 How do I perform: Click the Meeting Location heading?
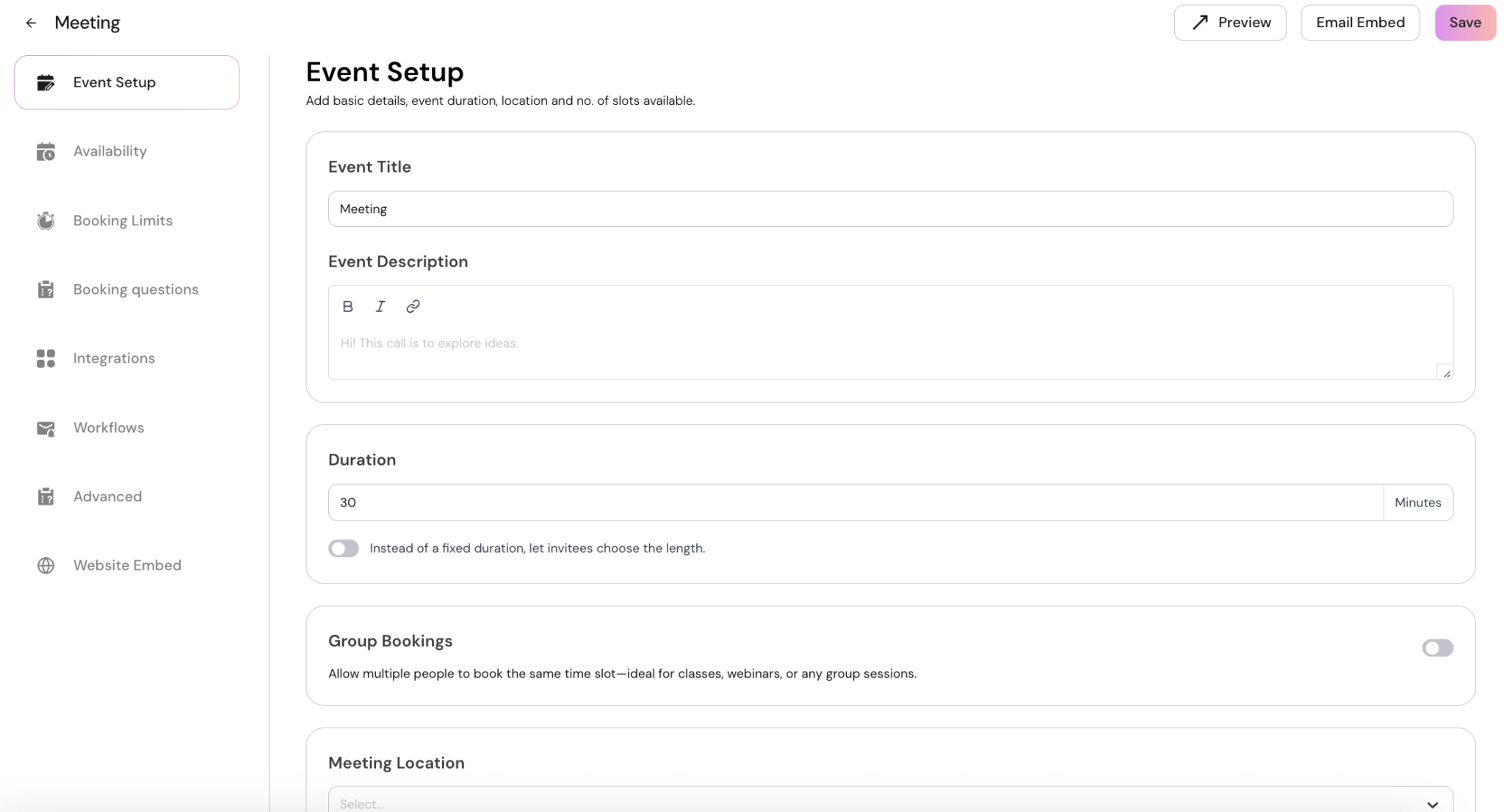click(397, 763)
